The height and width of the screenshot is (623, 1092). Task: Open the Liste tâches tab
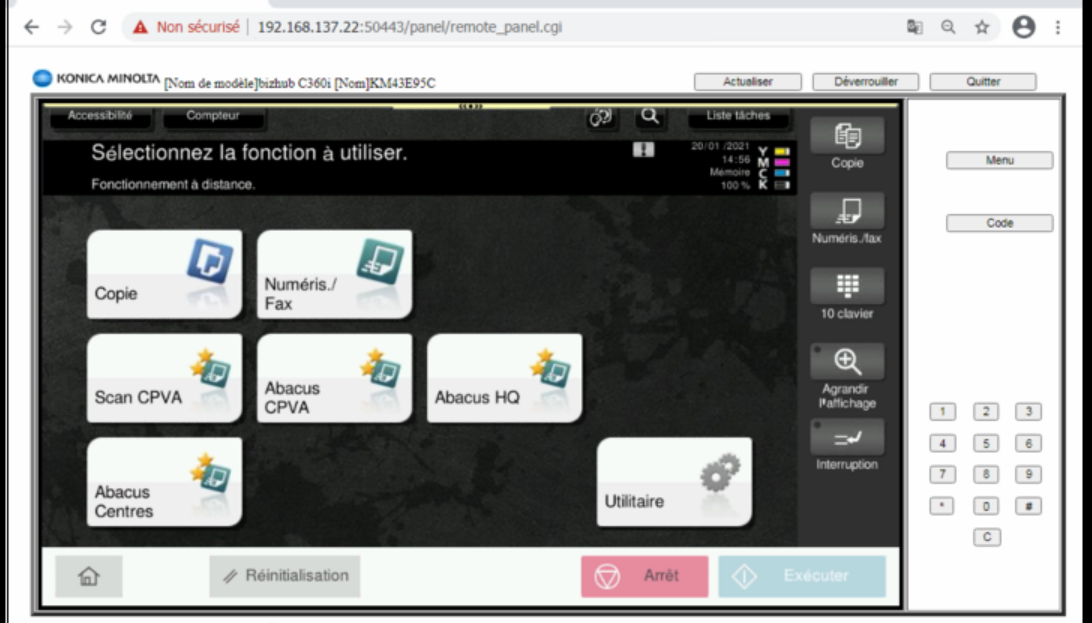[x=738, y=116]
